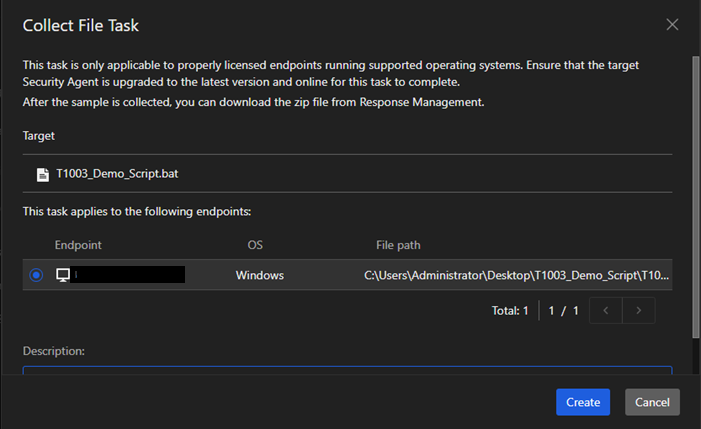Click into the Description text box
This screenshot has height=429, width=701.
(347, 371)
